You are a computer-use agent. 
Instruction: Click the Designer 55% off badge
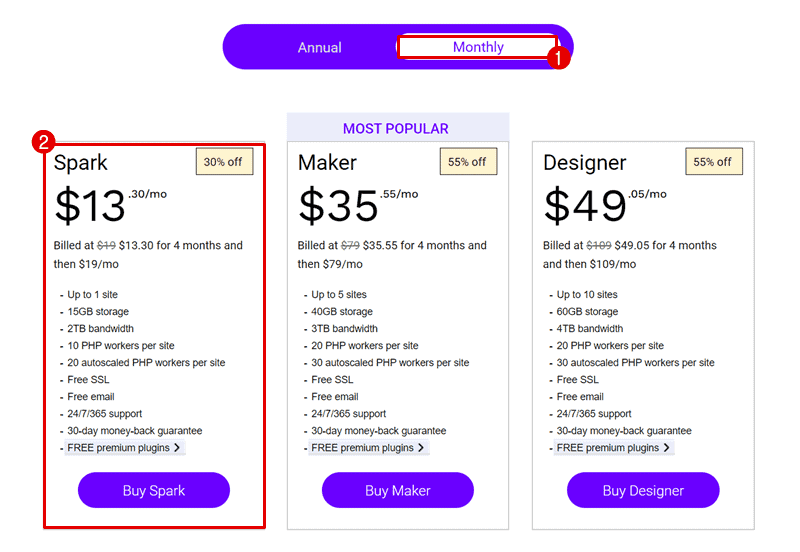(713, 161)
